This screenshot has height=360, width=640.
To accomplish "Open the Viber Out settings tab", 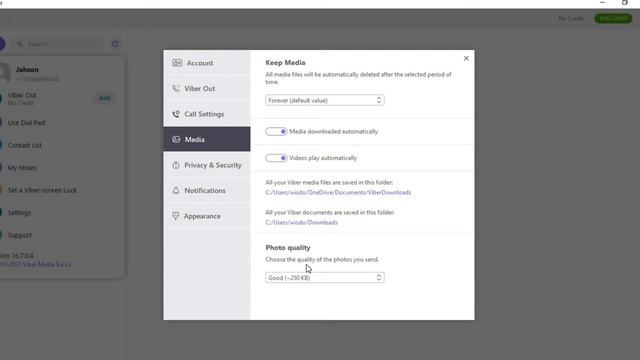I will 207,89.
